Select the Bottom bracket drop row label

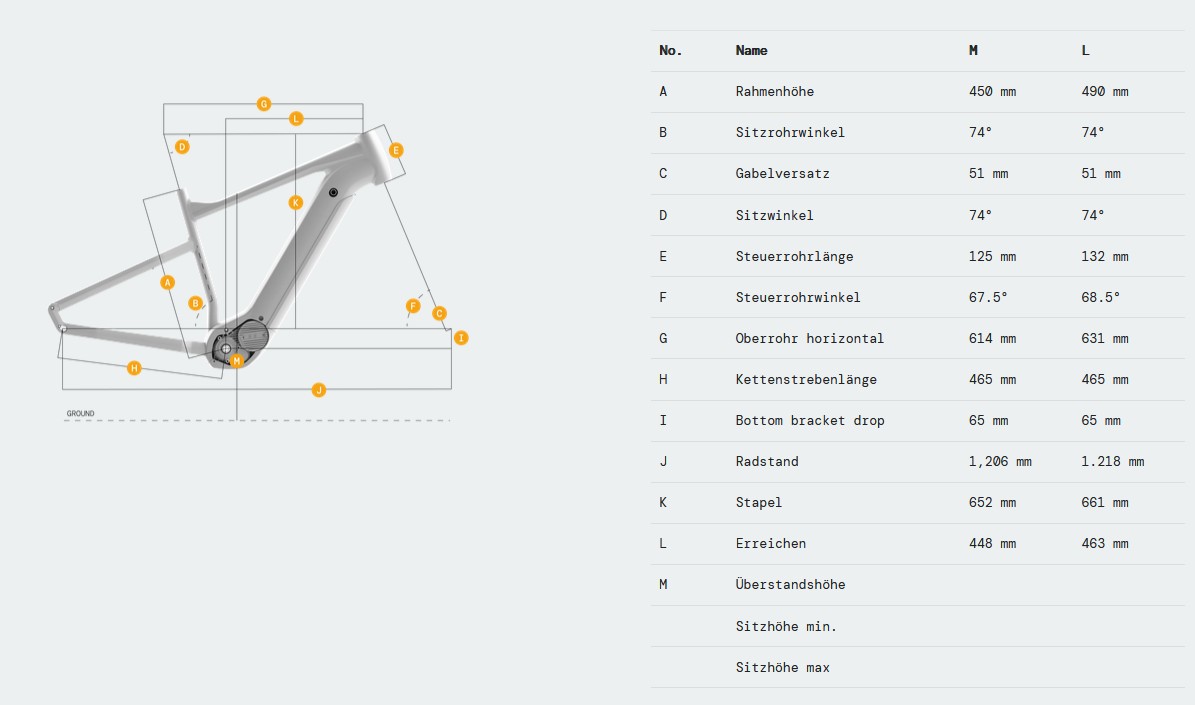[809, 420]
